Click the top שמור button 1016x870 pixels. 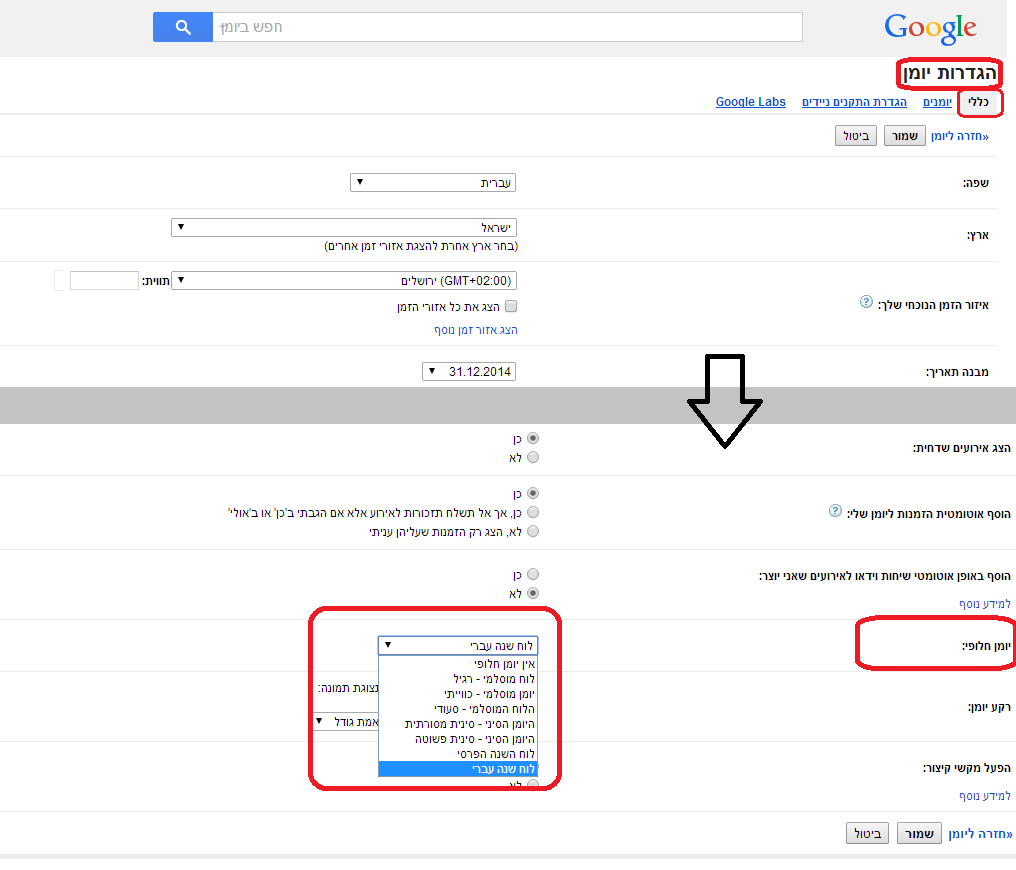click(x=905, y=136)
